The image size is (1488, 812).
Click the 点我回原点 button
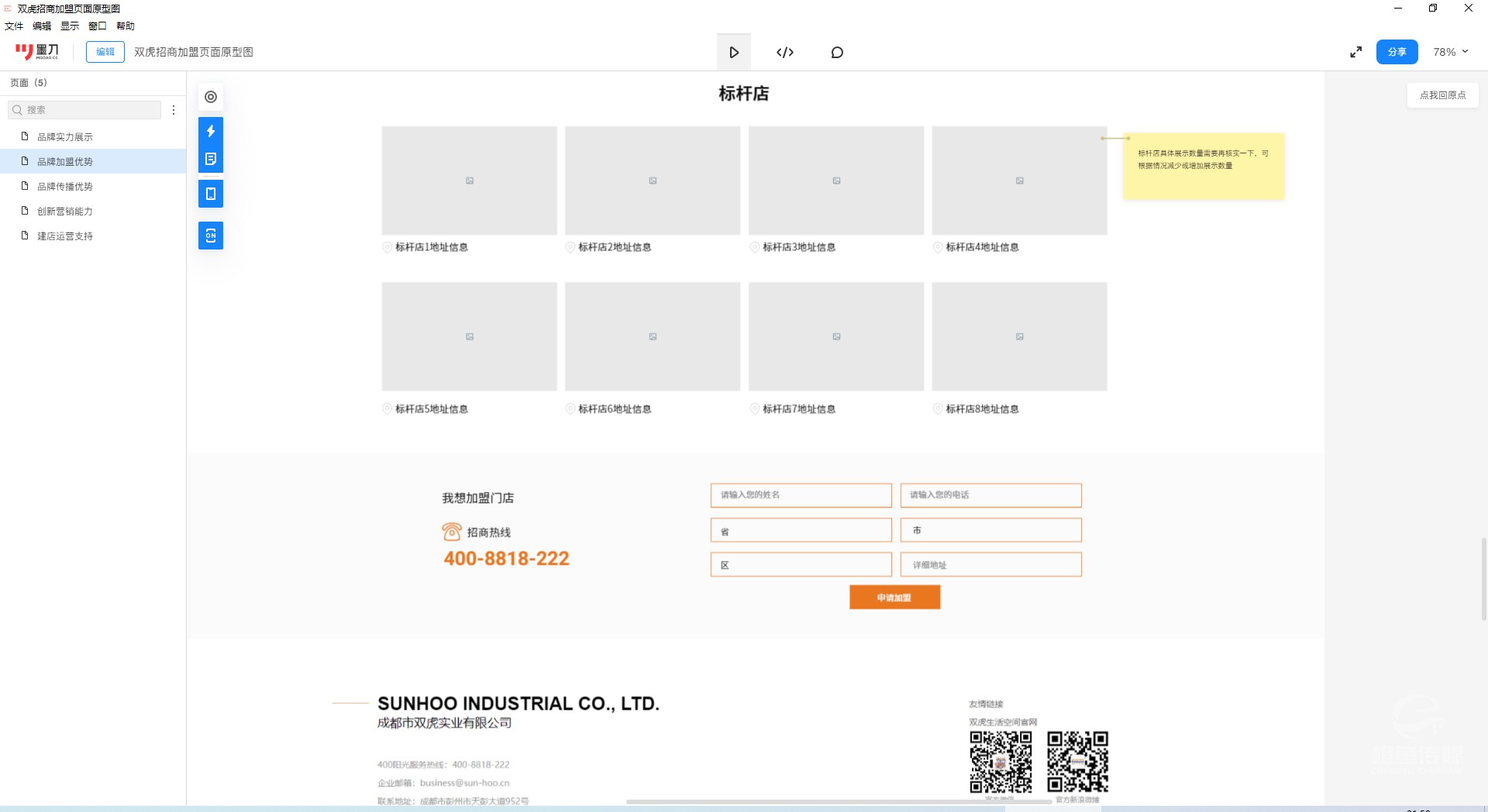(x=1442, y=95)
